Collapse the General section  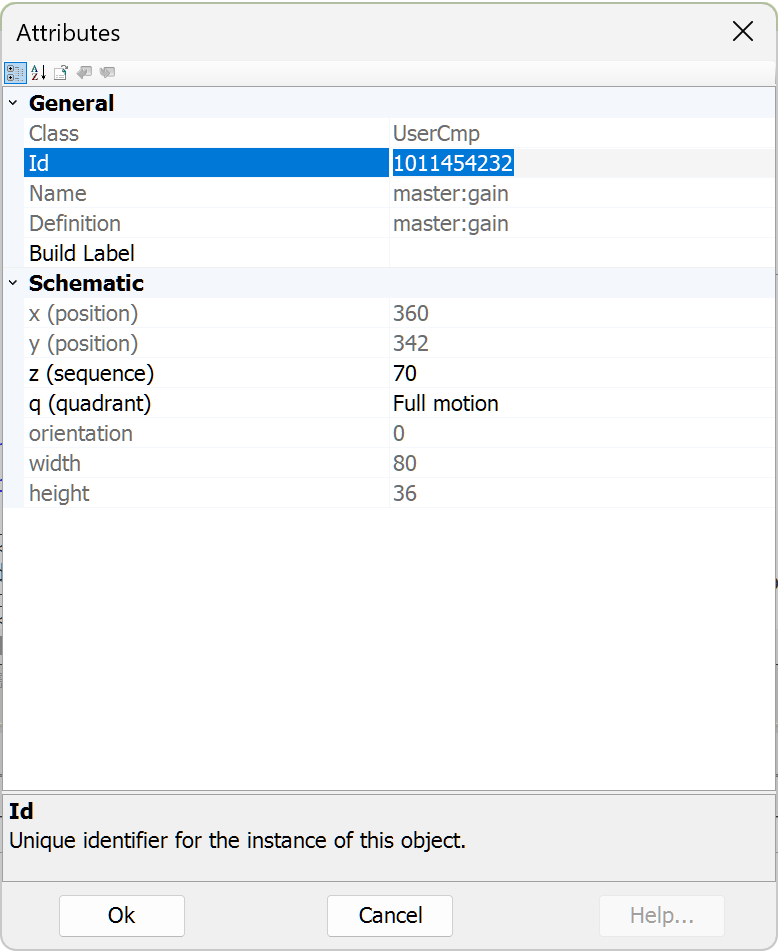click(x=13, y=103)
